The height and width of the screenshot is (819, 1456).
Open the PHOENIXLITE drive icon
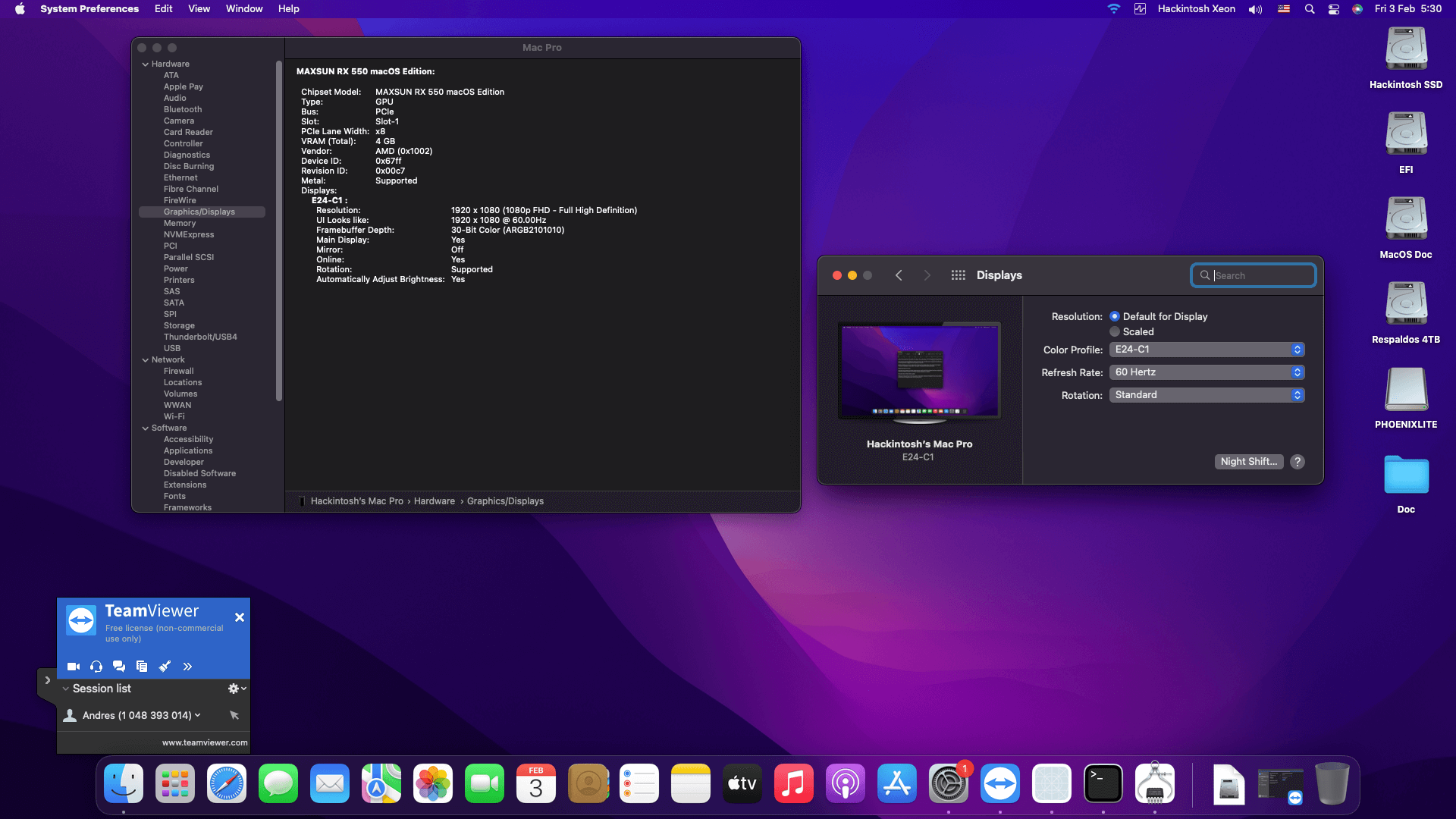click(x=1406, y=390)
